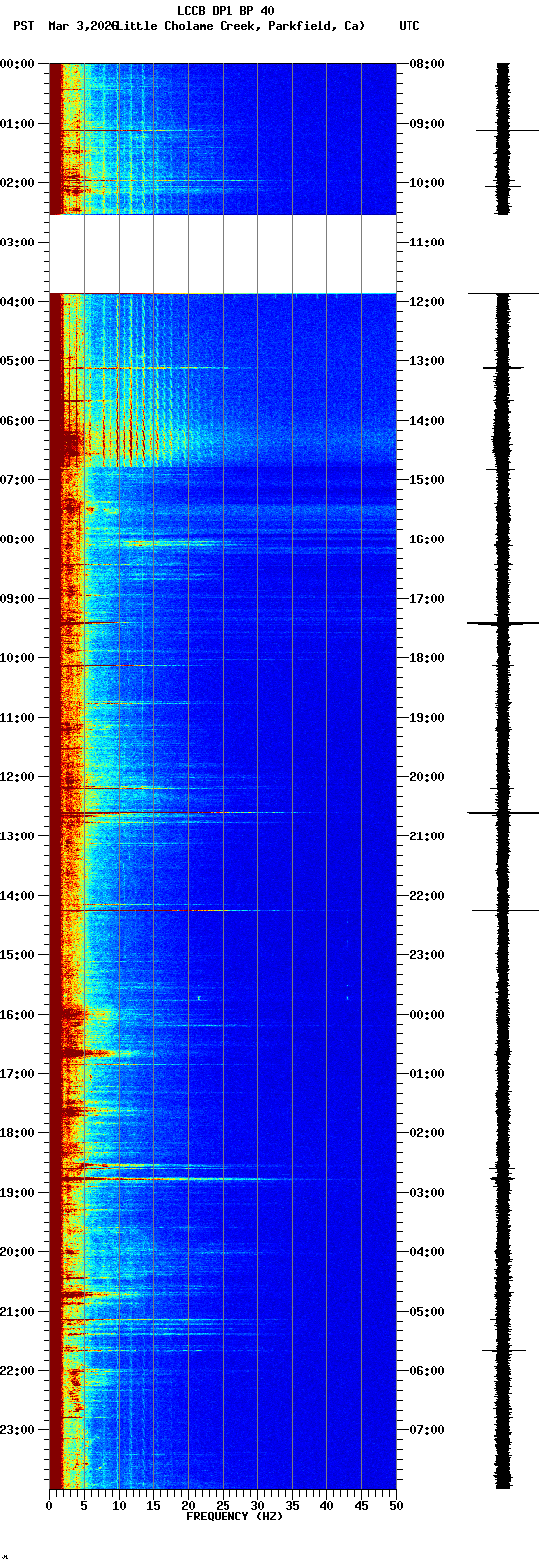The image size is (546, 1568).
Task: Click the frequency tick label "40"
Action: click(326, 1506)
